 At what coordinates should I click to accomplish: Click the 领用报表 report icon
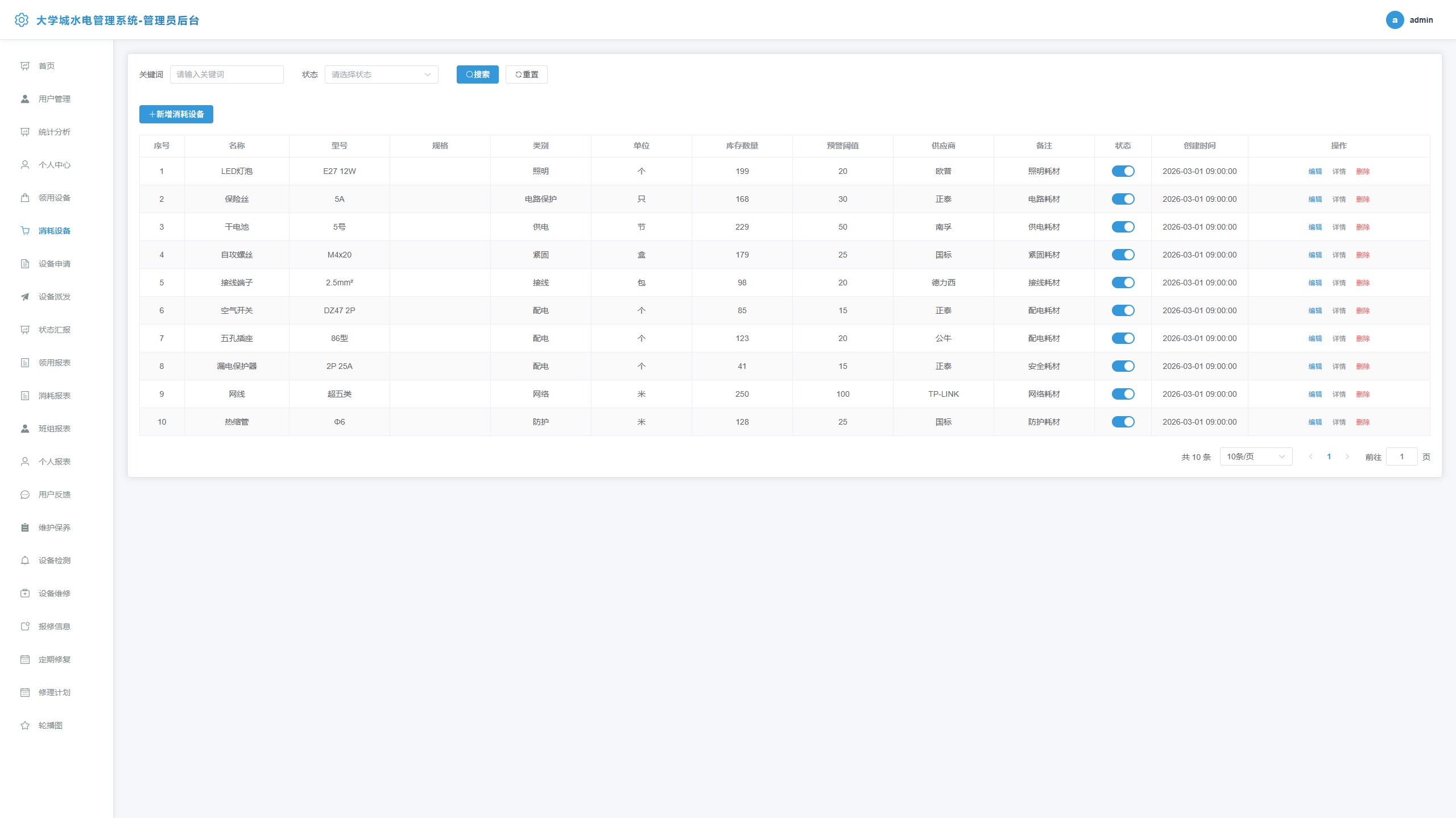pos(25,363)
